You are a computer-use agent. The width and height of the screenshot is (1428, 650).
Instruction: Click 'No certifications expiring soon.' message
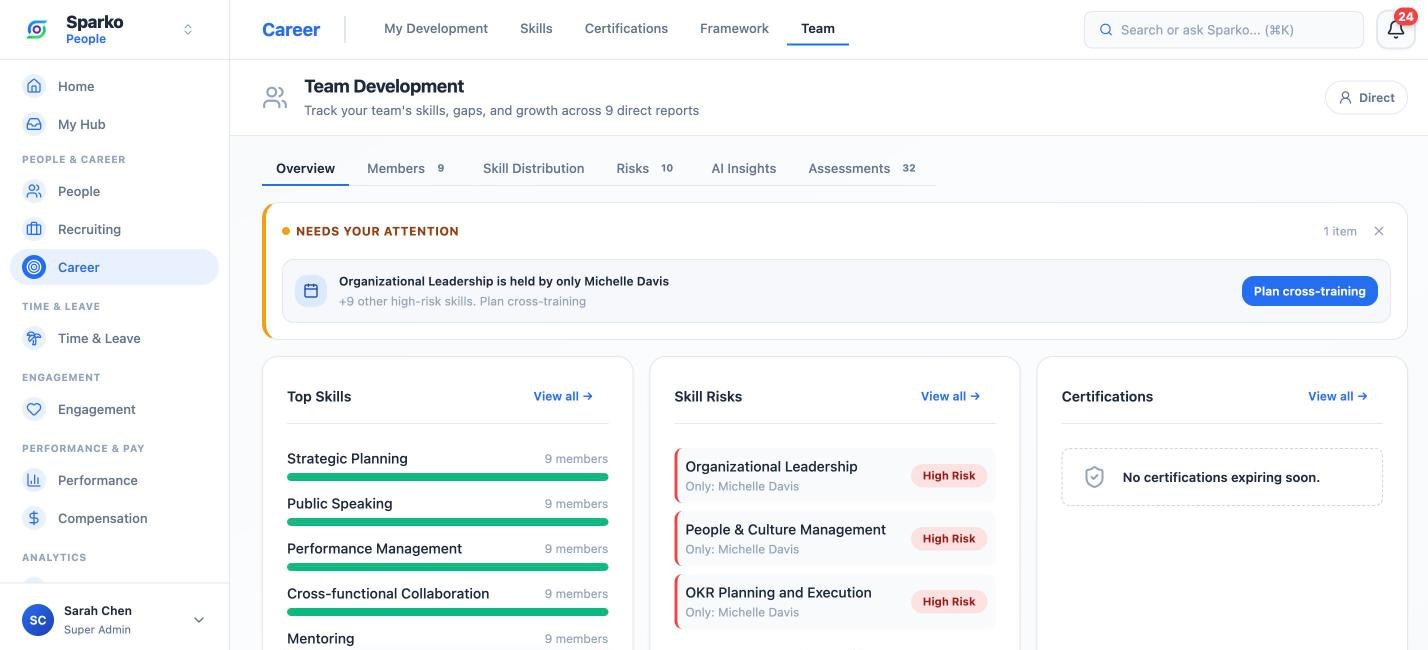1221,477
